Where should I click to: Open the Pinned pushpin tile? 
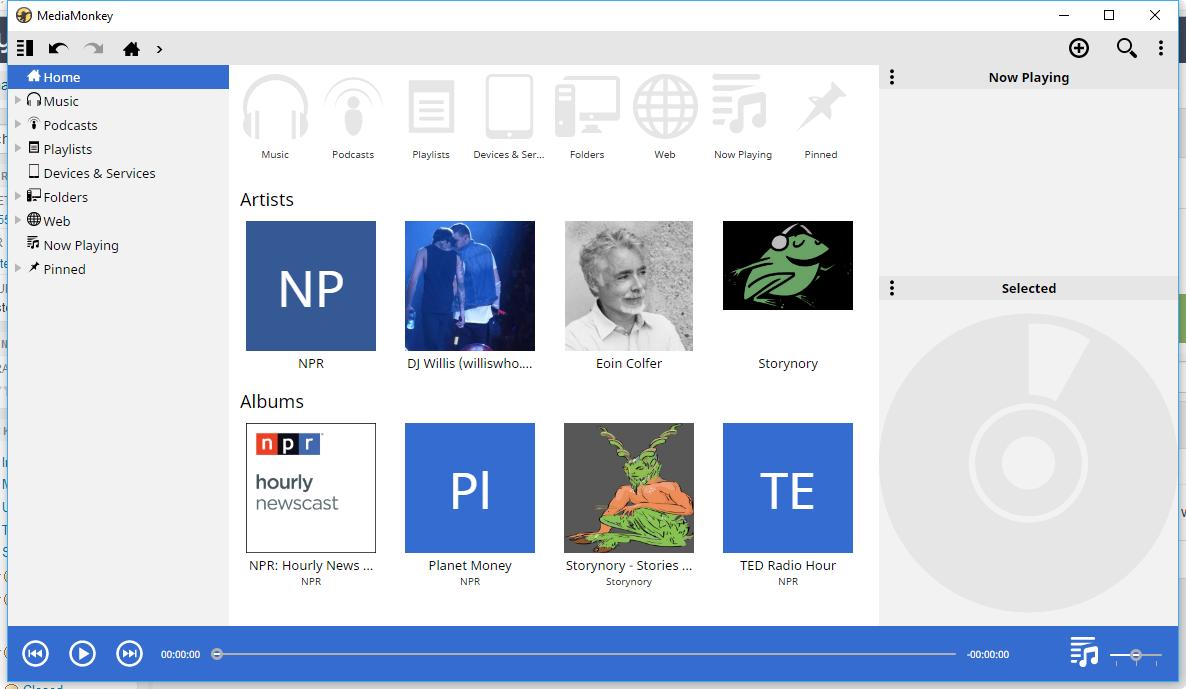tap(820, 110)
